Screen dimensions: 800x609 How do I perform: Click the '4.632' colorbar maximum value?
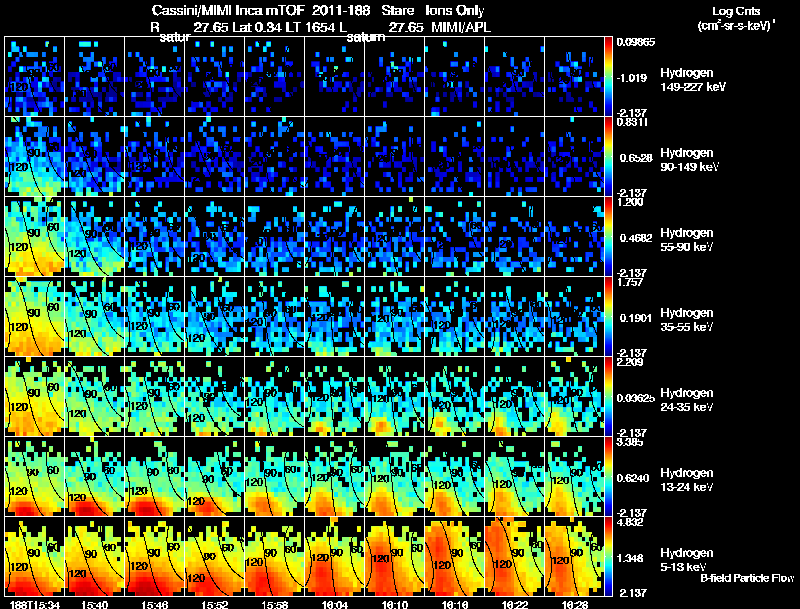click(x=630, y=522)
